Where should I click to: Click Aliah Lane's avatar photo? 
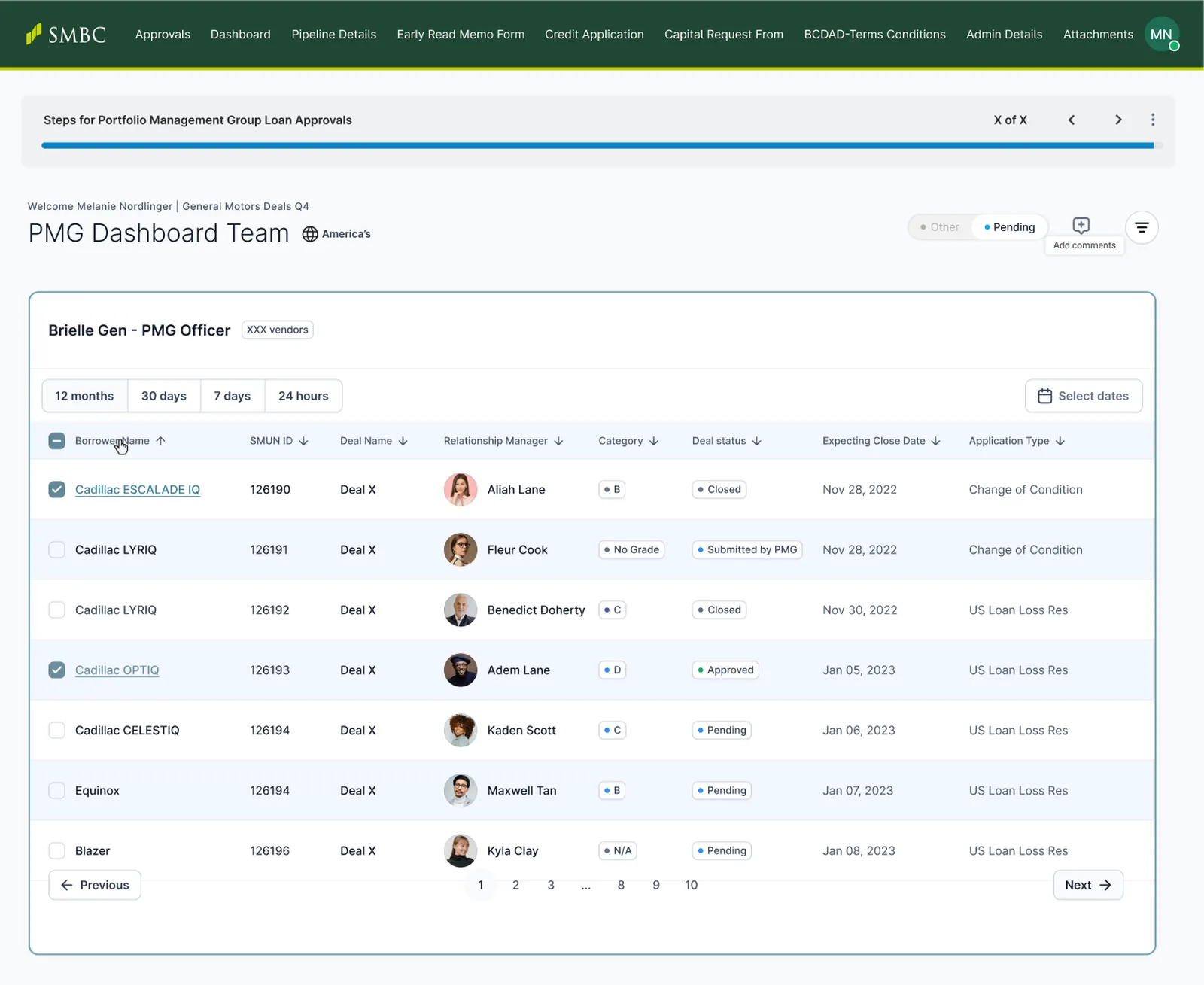pyautogui.click(x=461, y=489)
